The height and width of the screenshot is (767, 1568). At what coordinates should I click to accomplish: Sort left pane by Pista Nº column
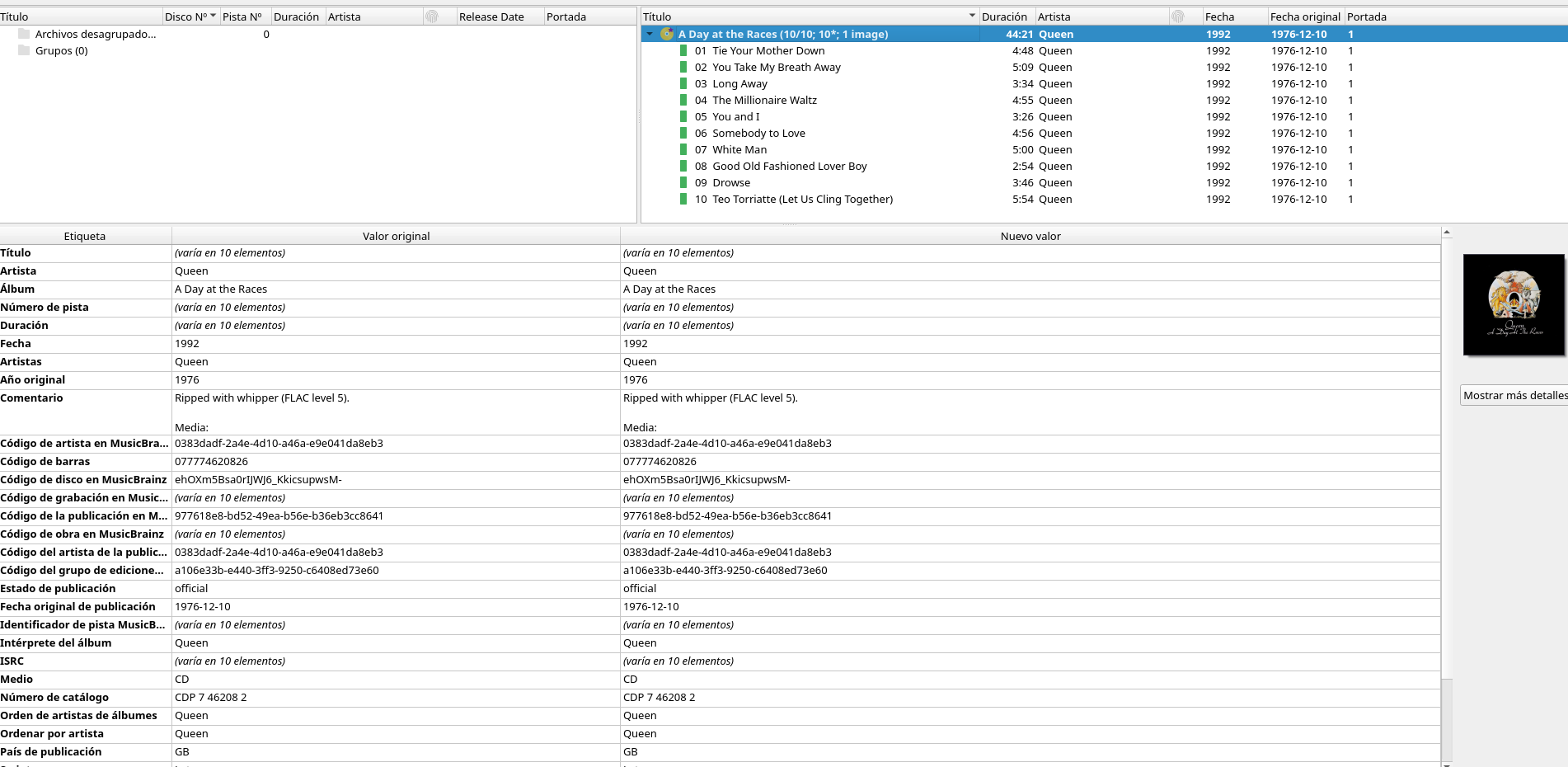(245, 16)
